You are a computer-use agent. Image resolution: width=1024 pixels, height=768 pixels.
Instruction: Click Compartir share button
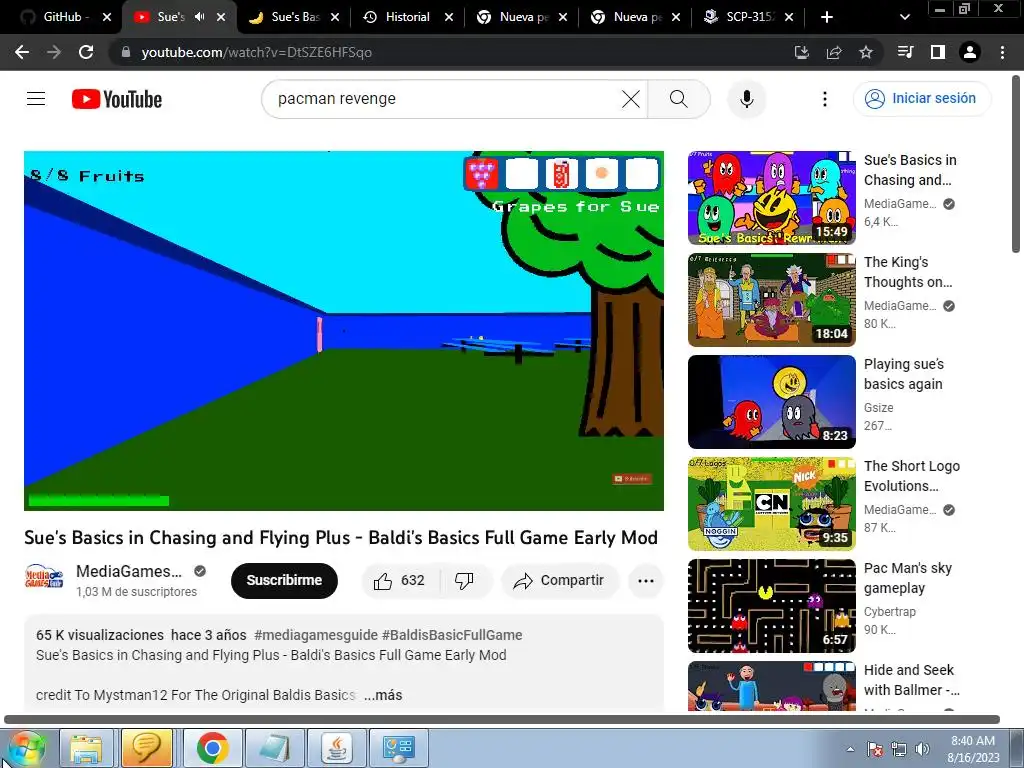point(559,581)
